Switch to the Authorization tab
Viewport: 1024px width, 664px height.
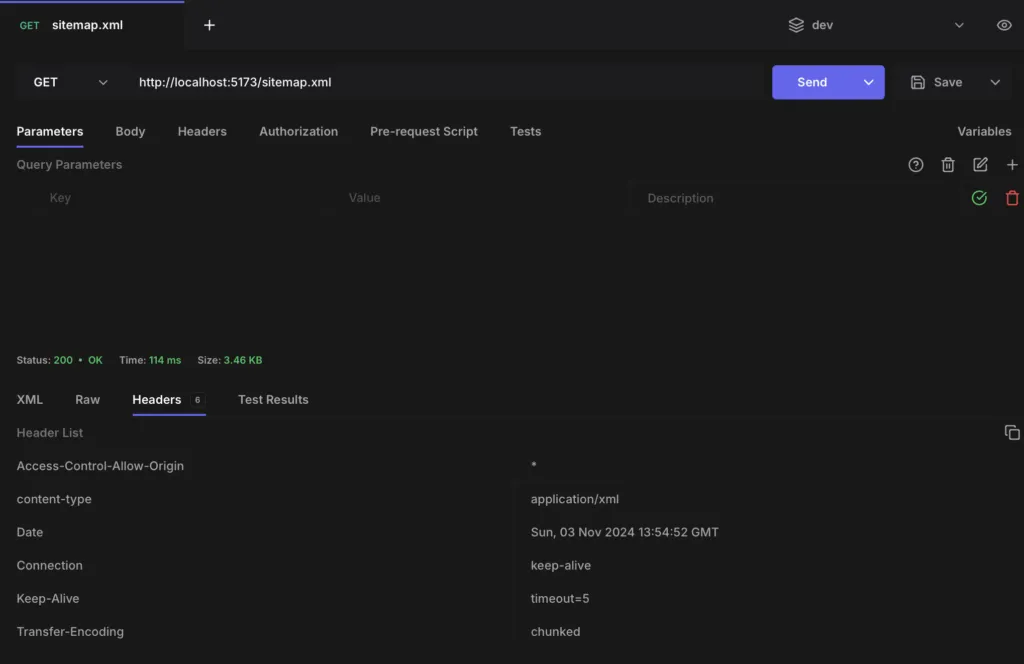(298, 131)
